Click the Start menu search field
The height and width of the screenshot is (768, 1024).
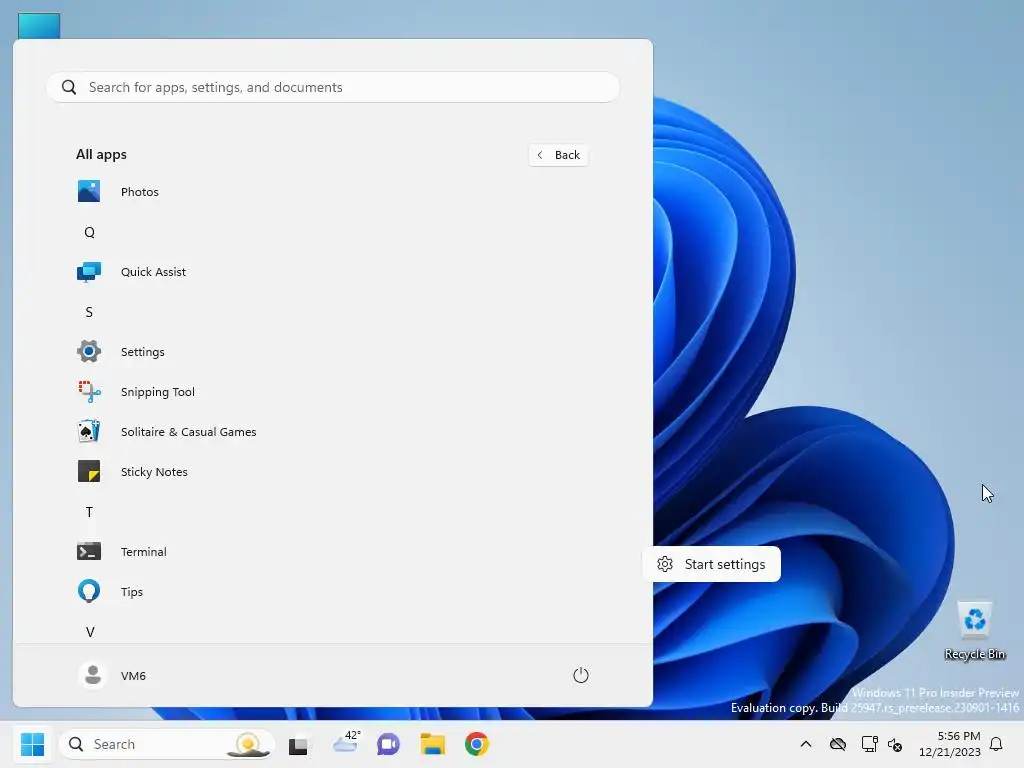point(333,87)
